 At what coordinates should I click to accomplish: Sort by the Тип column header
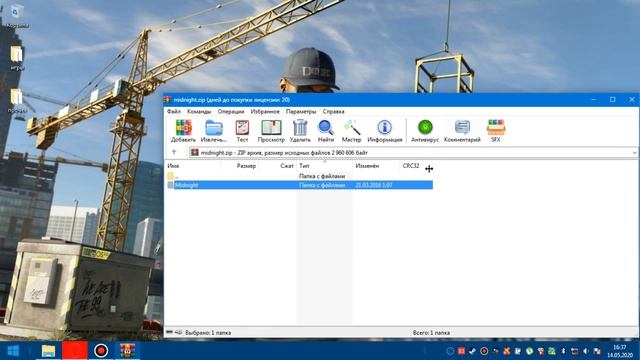click(304, 166)
